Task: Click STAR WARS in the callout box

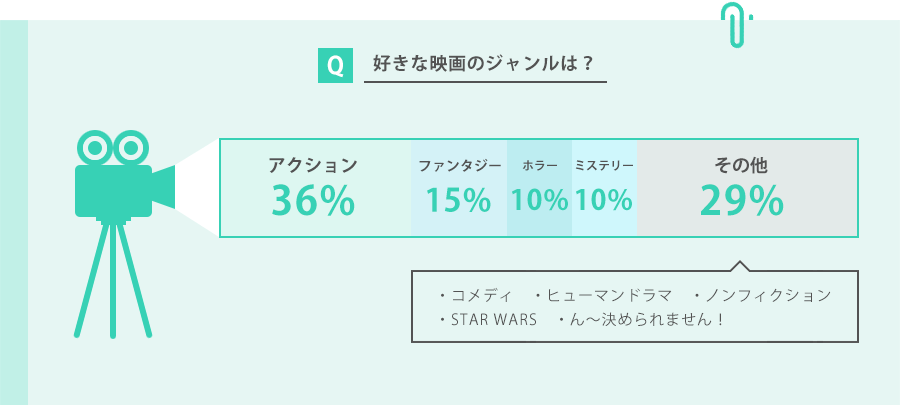Action: pos(494,319)
